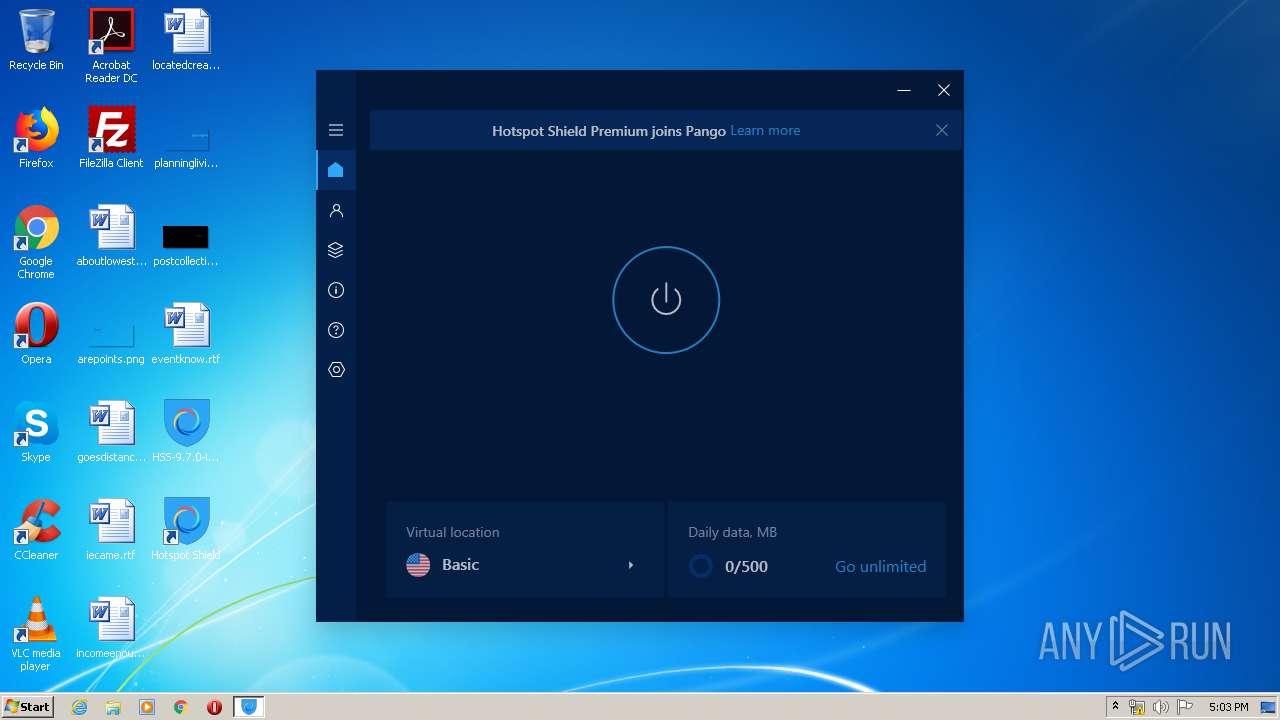Open FileZilla Client desktop shortcut

[x=111, y=138]
